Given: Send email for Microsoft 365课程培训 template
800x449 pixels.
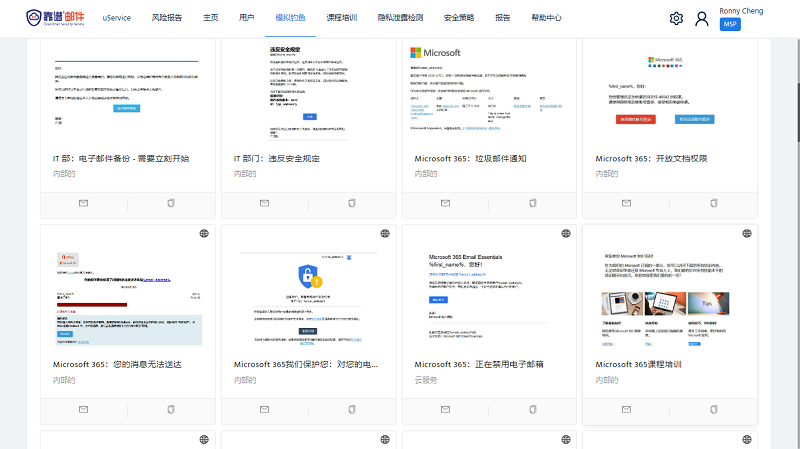Looking at the screenshot, I should pos(627,409).
